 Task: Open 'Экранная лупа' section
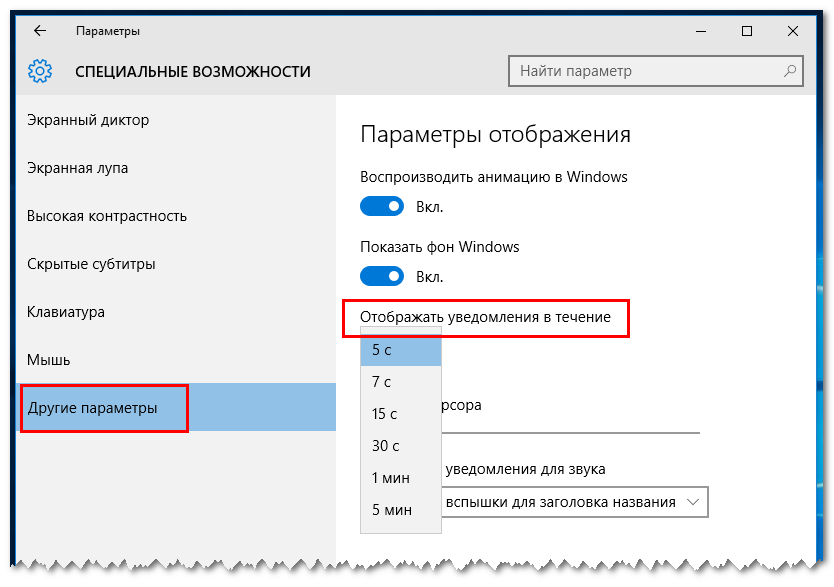click(176, 168)
